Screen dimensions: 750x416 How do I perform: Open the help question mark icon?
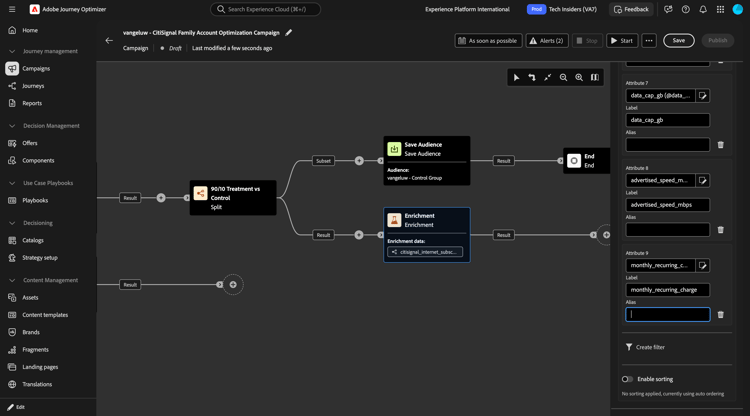(685, 9)
